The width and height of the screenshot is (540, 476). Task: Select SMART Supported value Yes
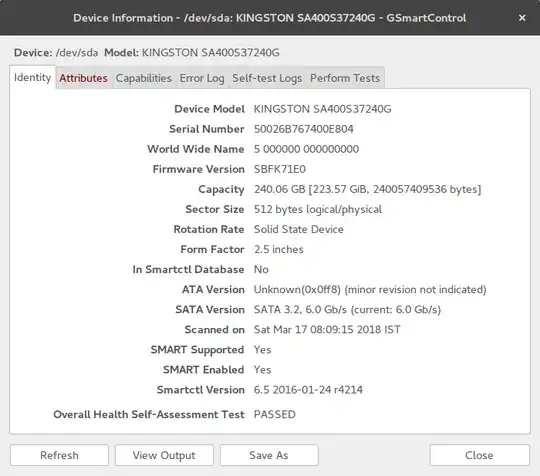tap(262, 350)
